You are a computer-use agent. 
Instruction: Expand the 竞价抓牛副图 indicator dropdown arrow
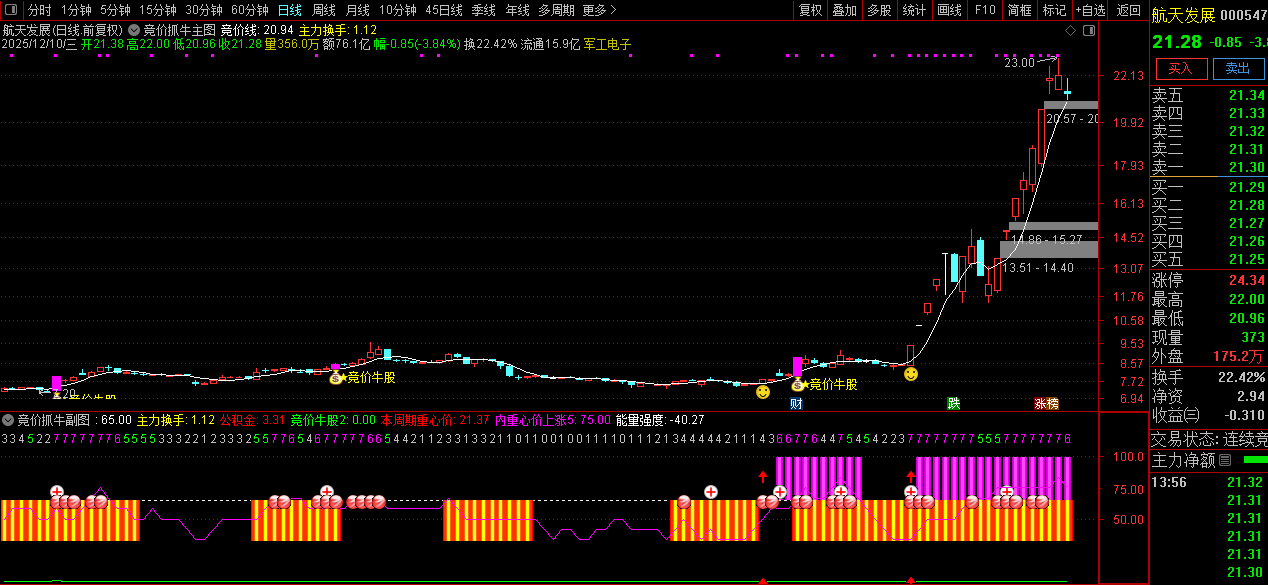[8, 420]
